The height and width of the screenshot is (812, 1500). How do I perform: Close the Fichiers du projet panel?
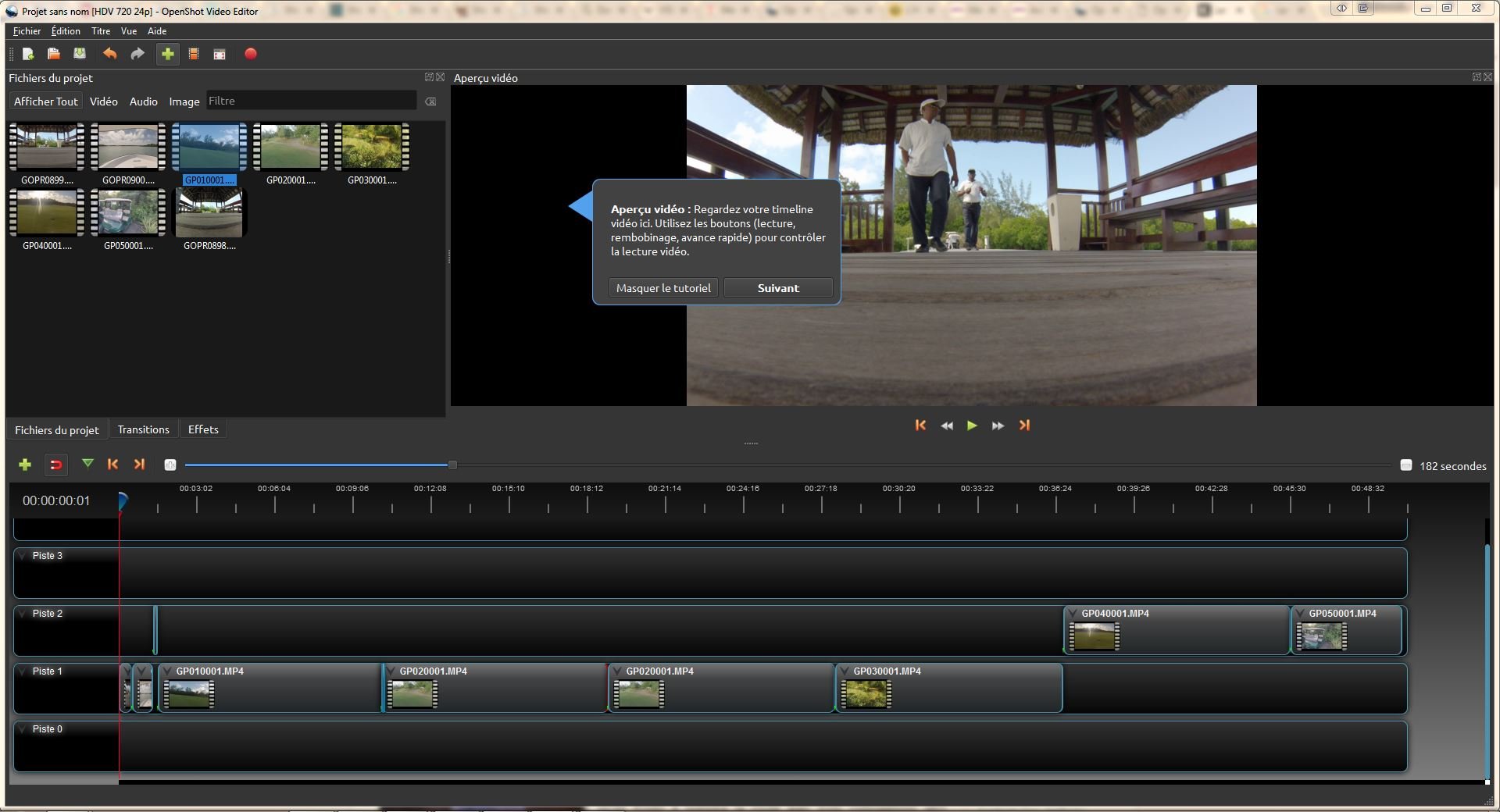[x=441, y=77]
